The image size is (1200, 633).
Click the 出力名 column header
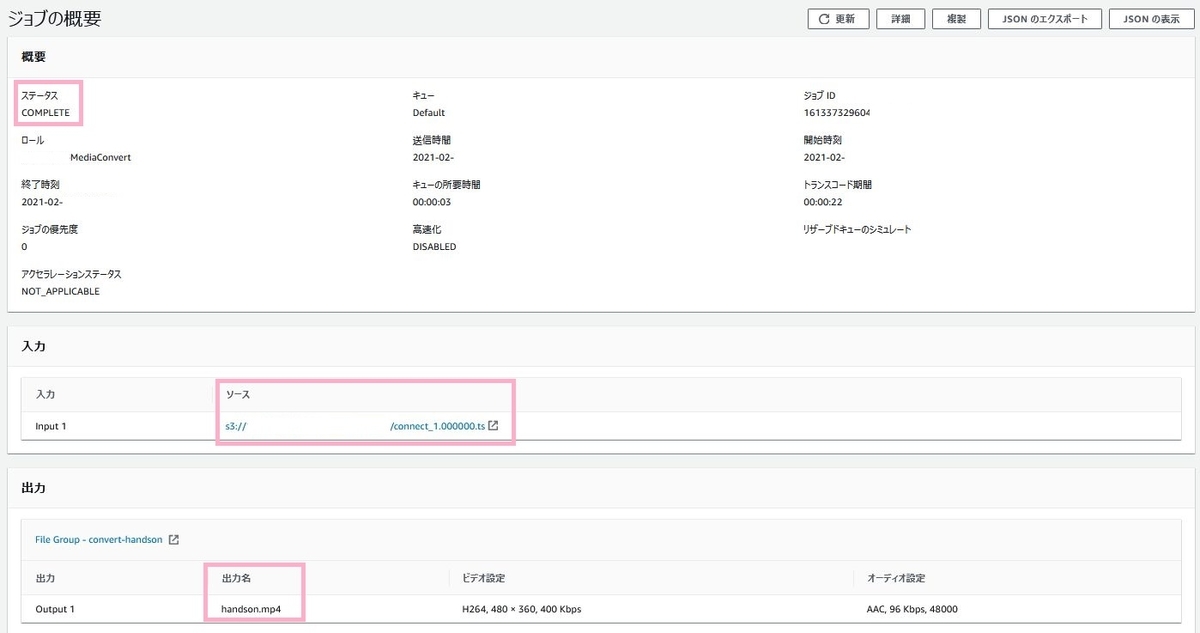[237, 578]
